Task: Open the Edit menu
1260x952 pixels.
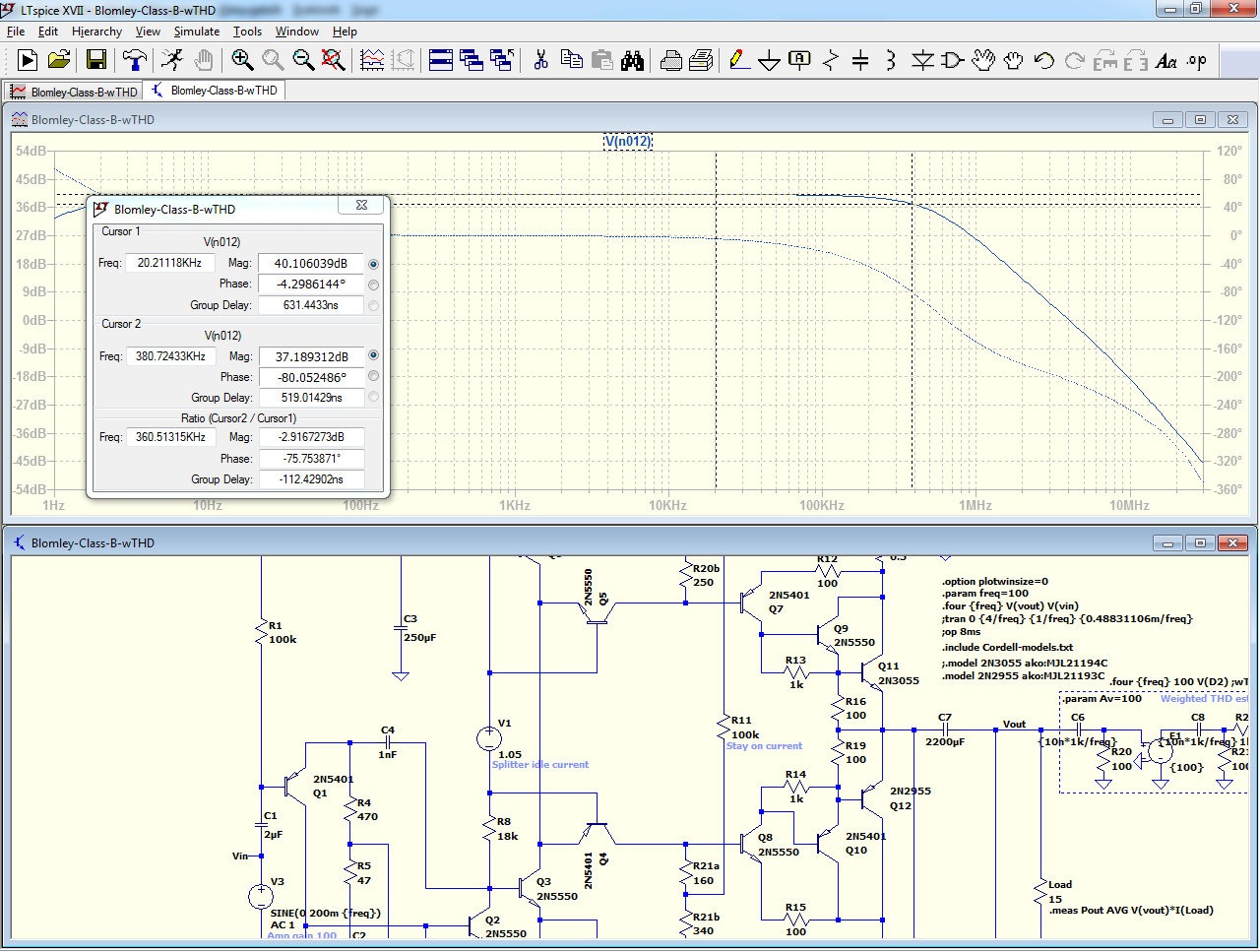Action: click(48, 32)
